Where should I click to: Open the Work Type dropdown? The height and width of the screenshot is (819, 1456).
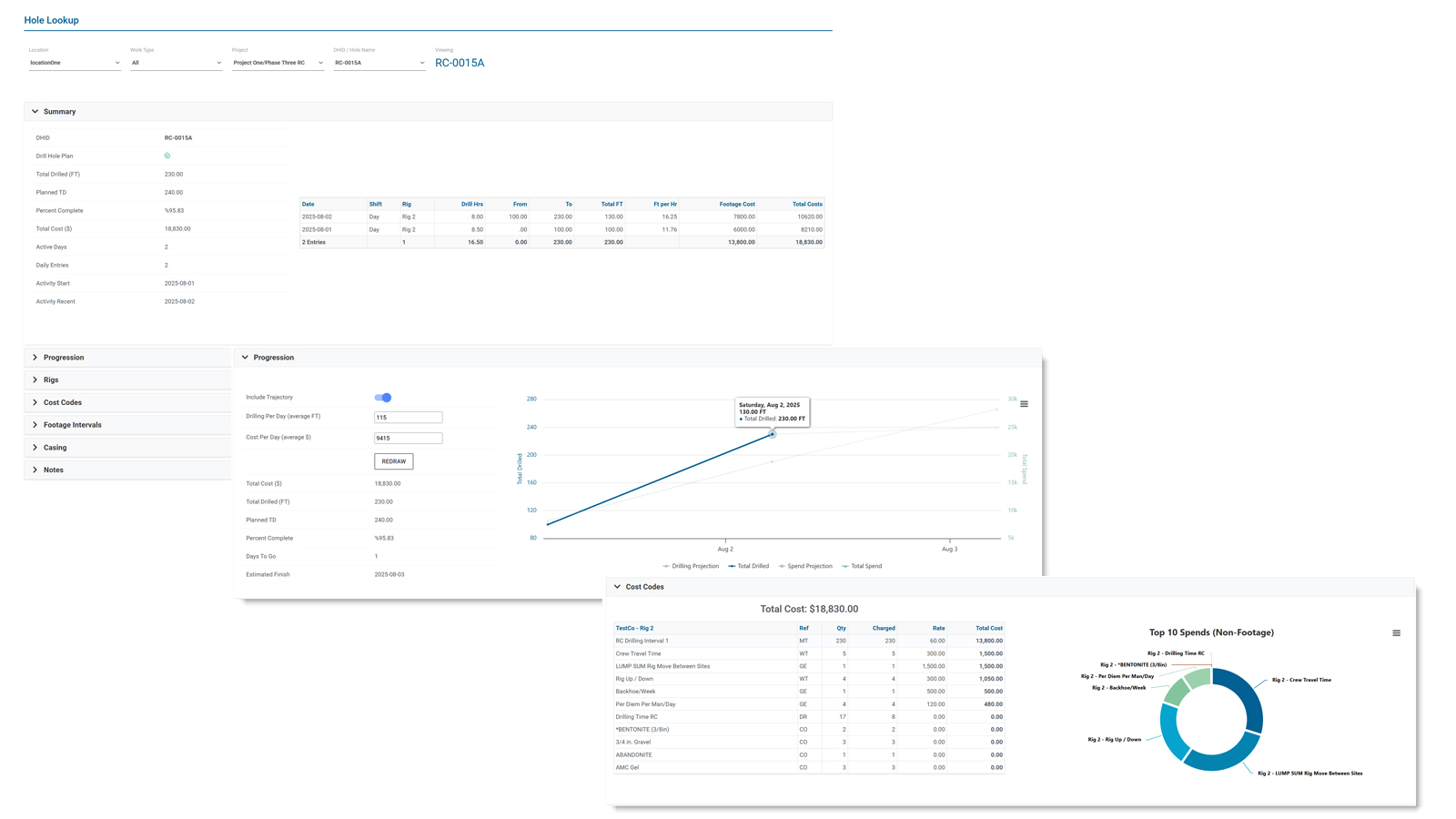click(x=176, y=63)
